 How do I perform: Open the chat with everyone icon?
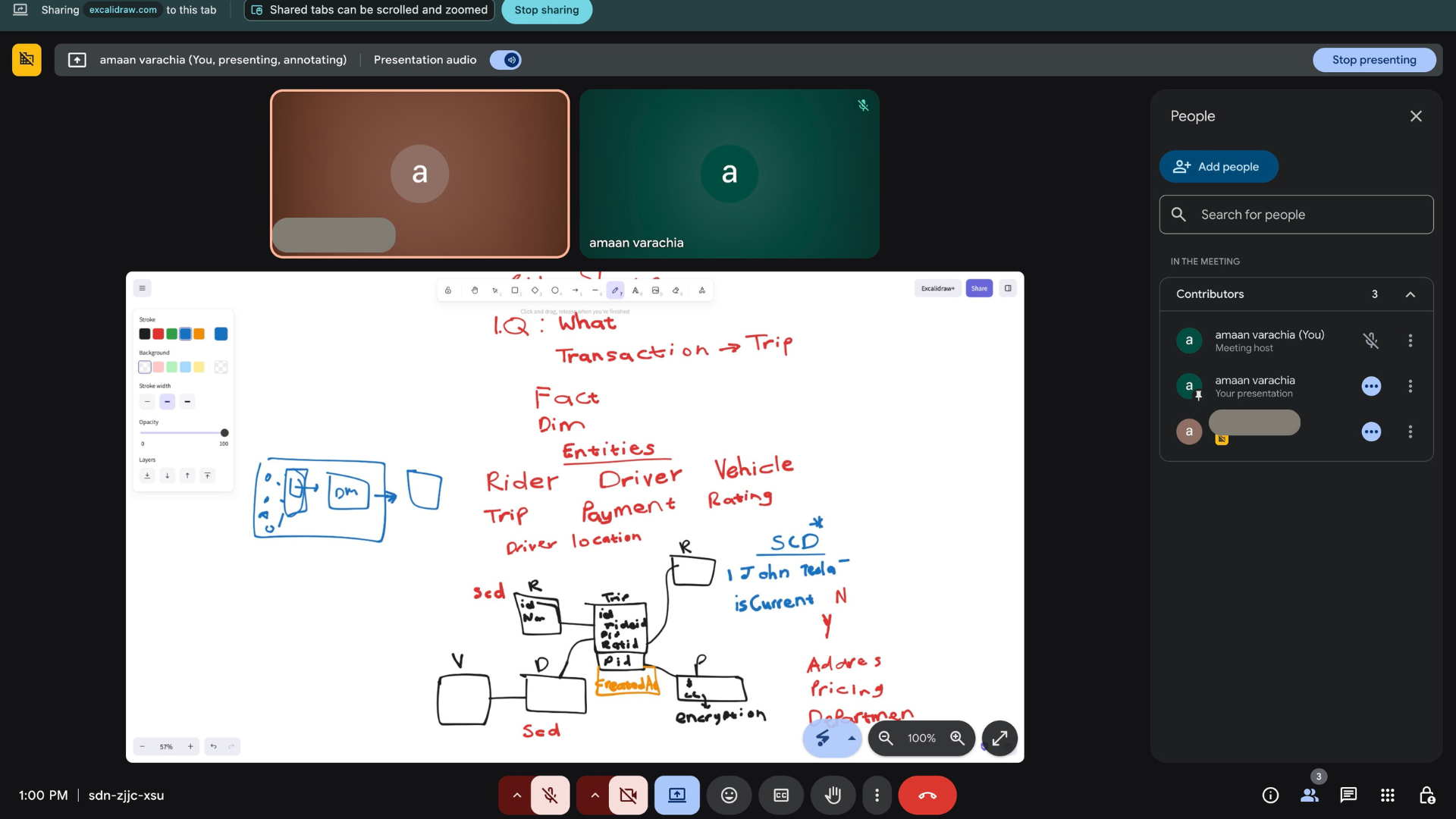coord(1348,795)
